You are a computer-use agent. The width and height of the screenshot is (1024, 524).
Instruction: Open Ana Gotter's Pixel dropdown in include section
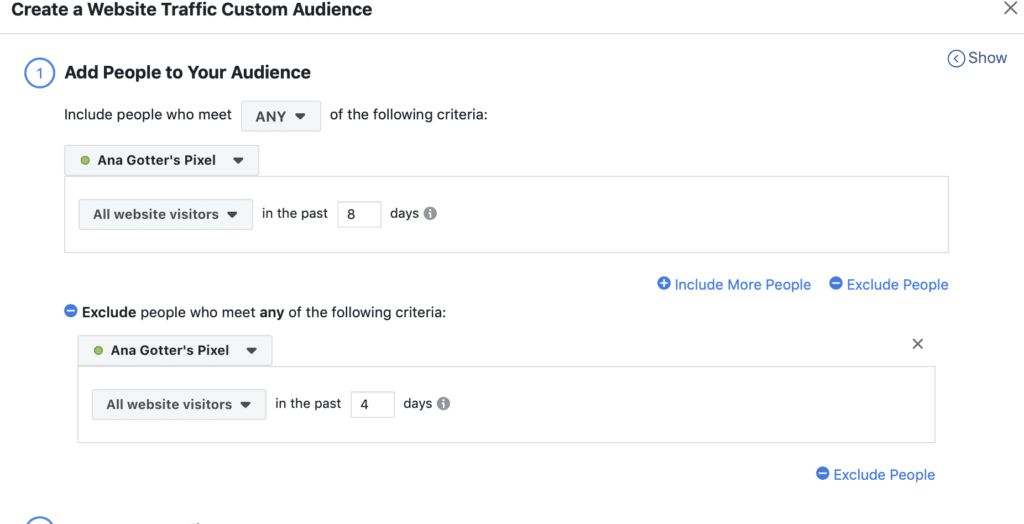coord(161,161)
